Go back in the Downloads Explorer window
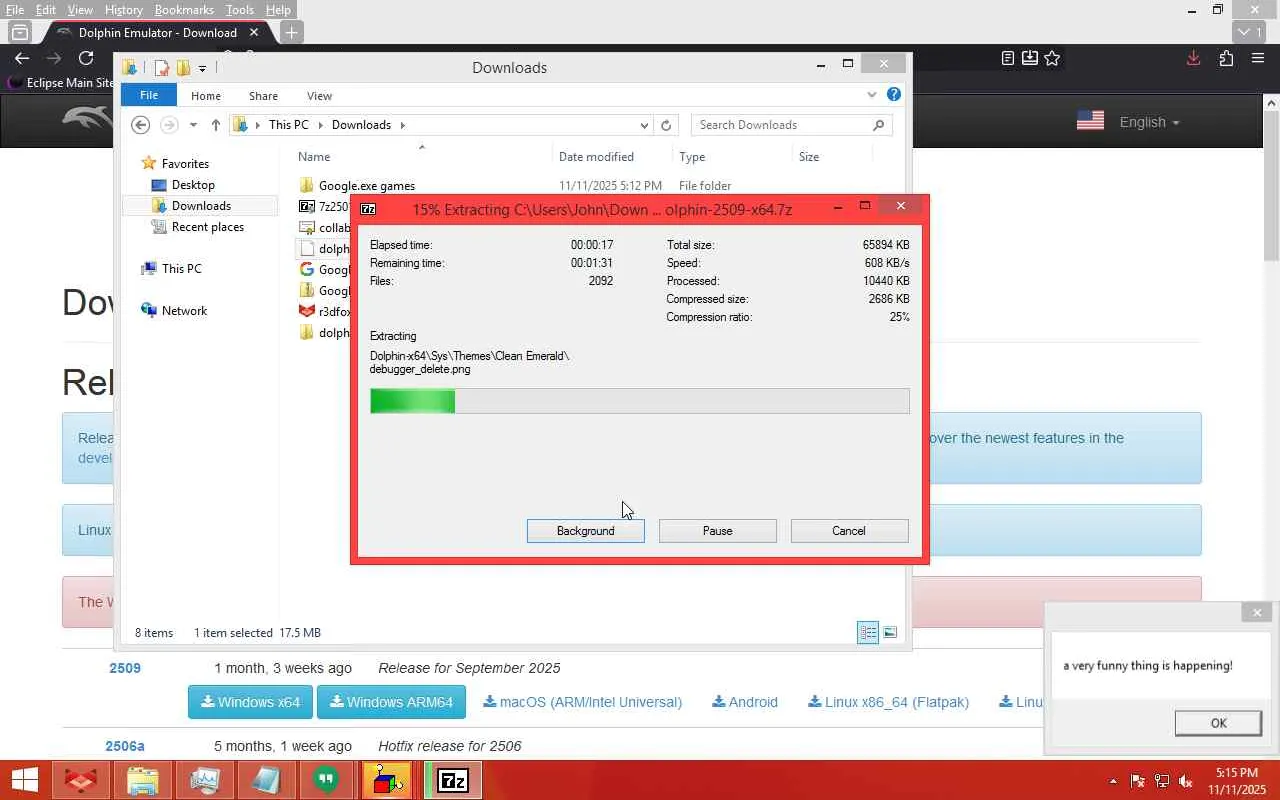The width and height of the screenshot is (1280, 800). pyautogui.click(x=141, y=125)
